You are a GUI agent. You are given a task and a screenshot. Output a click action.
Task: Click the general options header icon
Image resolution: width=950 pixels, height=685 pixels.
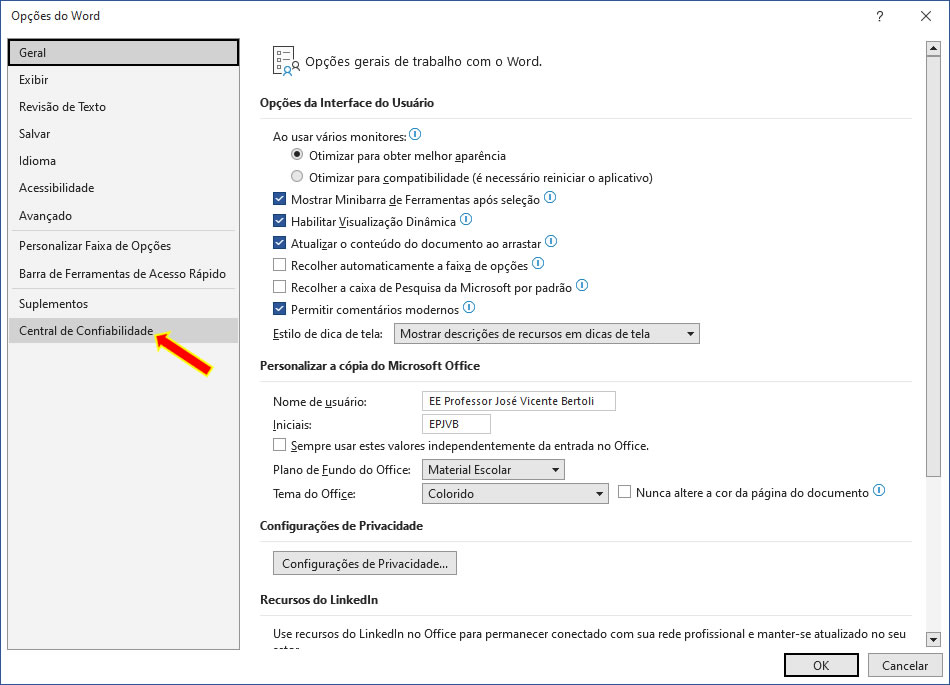tap(286, 61)
